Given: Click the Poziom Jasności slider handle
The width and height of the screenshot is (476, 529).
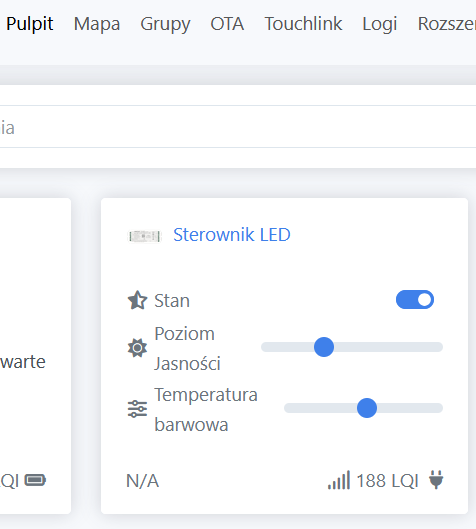Looking at the screenshot, I should [324, 347].
